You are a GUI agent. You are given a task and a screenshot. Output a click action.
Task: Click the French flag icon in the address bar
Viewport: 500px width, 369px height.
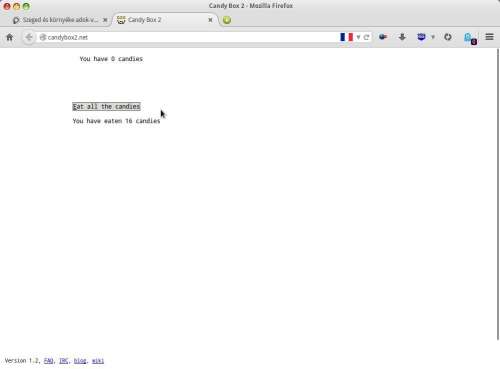[x=346, y=37]
